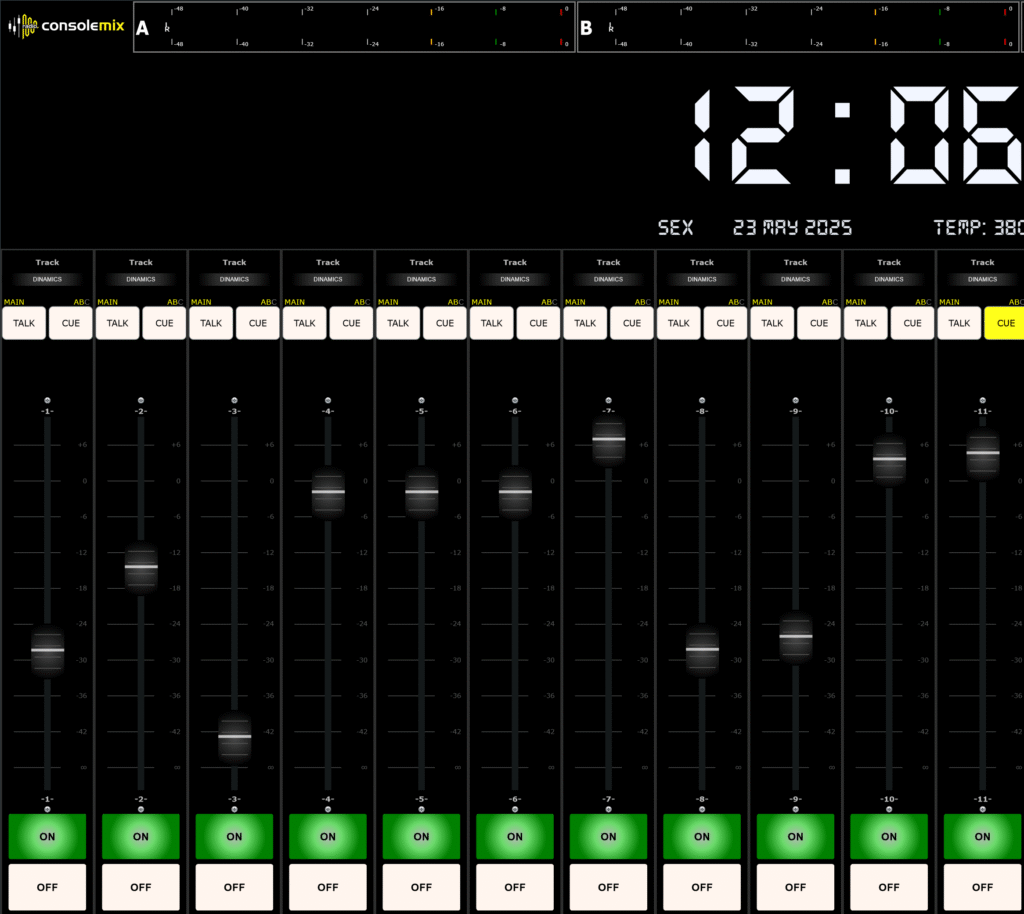This screenshot has width=1024, height=914.
Task: Click the round dot below channel 4 fader
Action: (328, 808)
